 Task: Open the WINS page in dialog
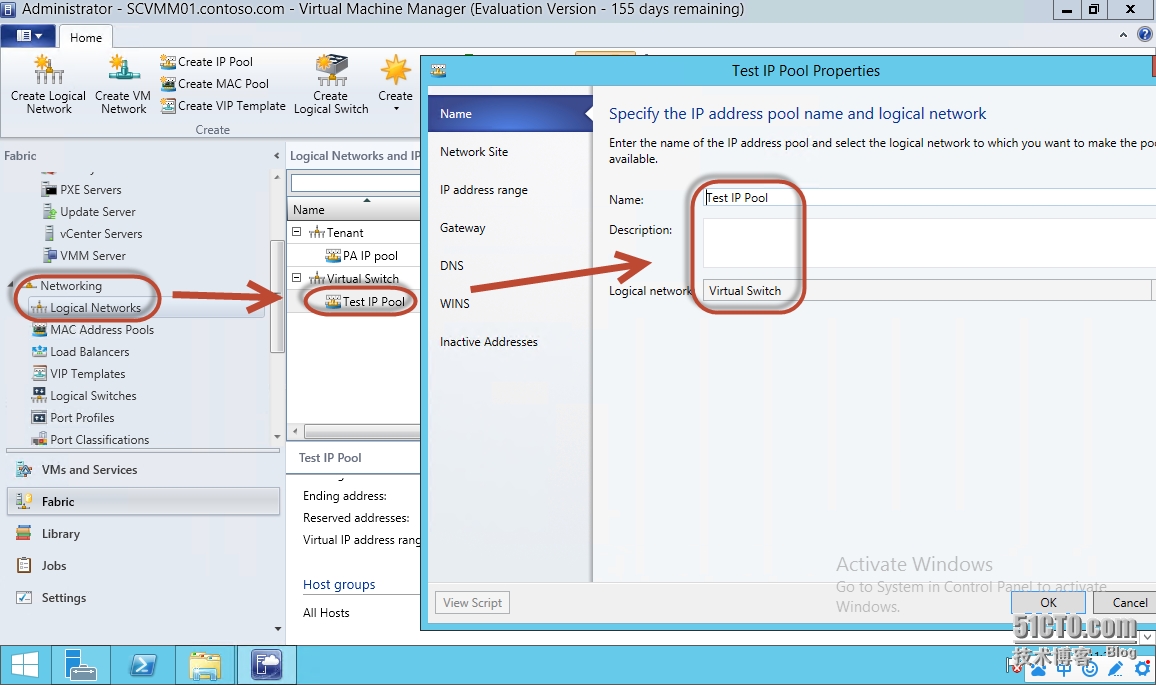(x=510, y=304)
